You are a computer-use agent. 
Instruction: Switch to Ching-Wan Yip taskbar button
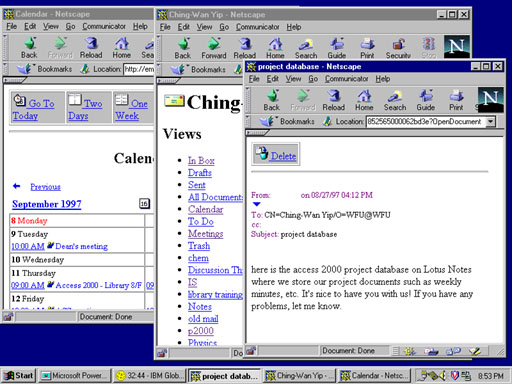[299, 376]
